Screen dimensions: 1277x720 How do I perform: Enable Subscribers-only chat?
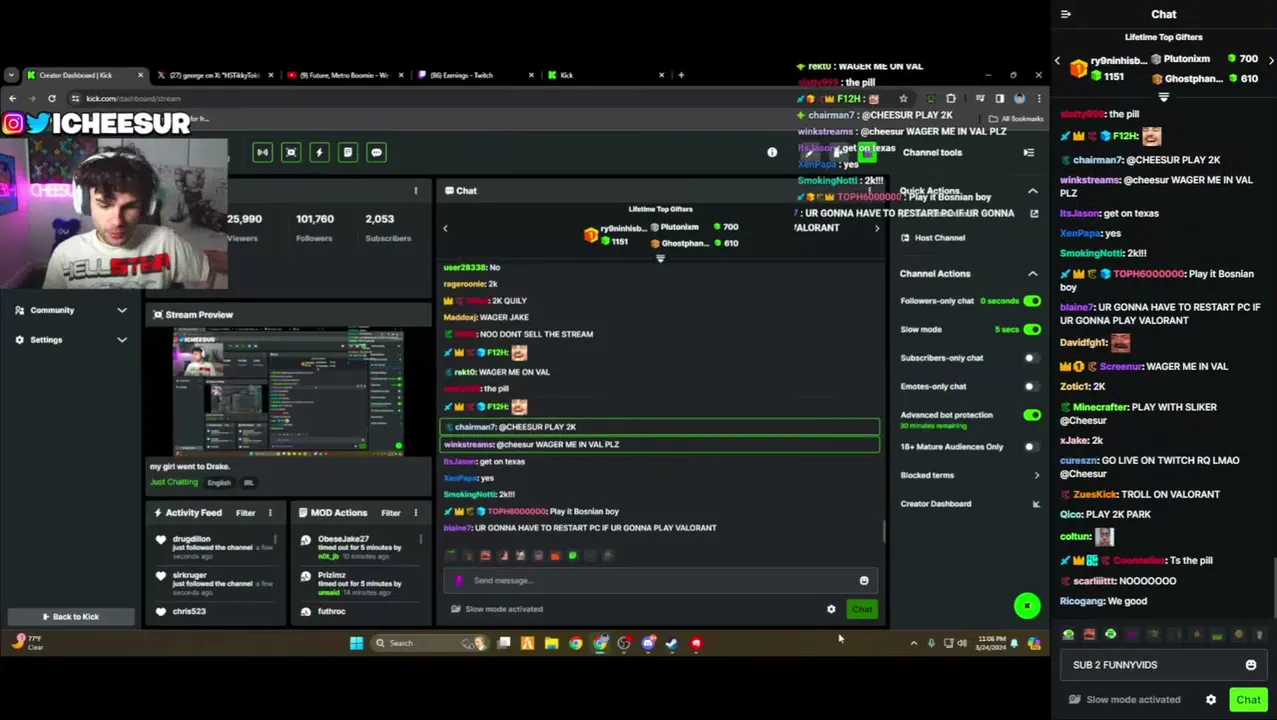click(x=1032, y=358)
